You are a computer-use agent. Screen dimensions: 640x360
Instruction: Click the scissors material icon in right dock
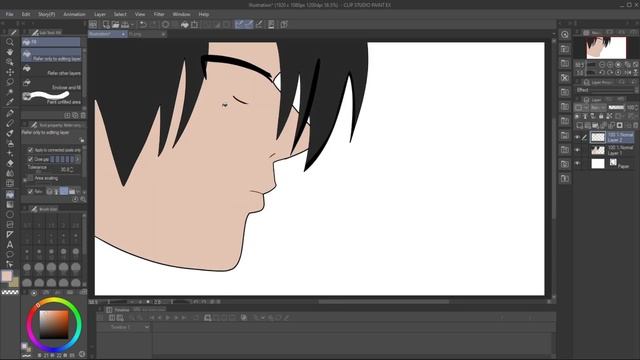[565, 78]
